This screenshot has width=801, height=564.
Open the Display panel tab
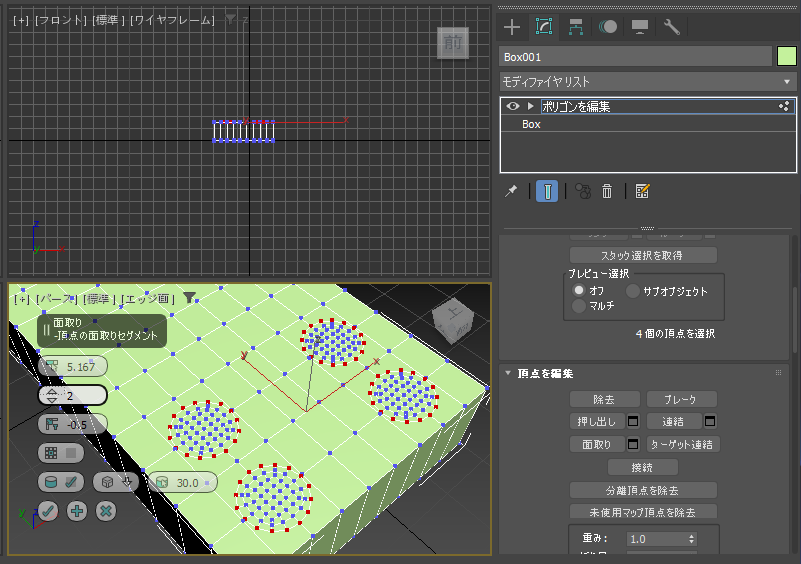tap(640, 27)
